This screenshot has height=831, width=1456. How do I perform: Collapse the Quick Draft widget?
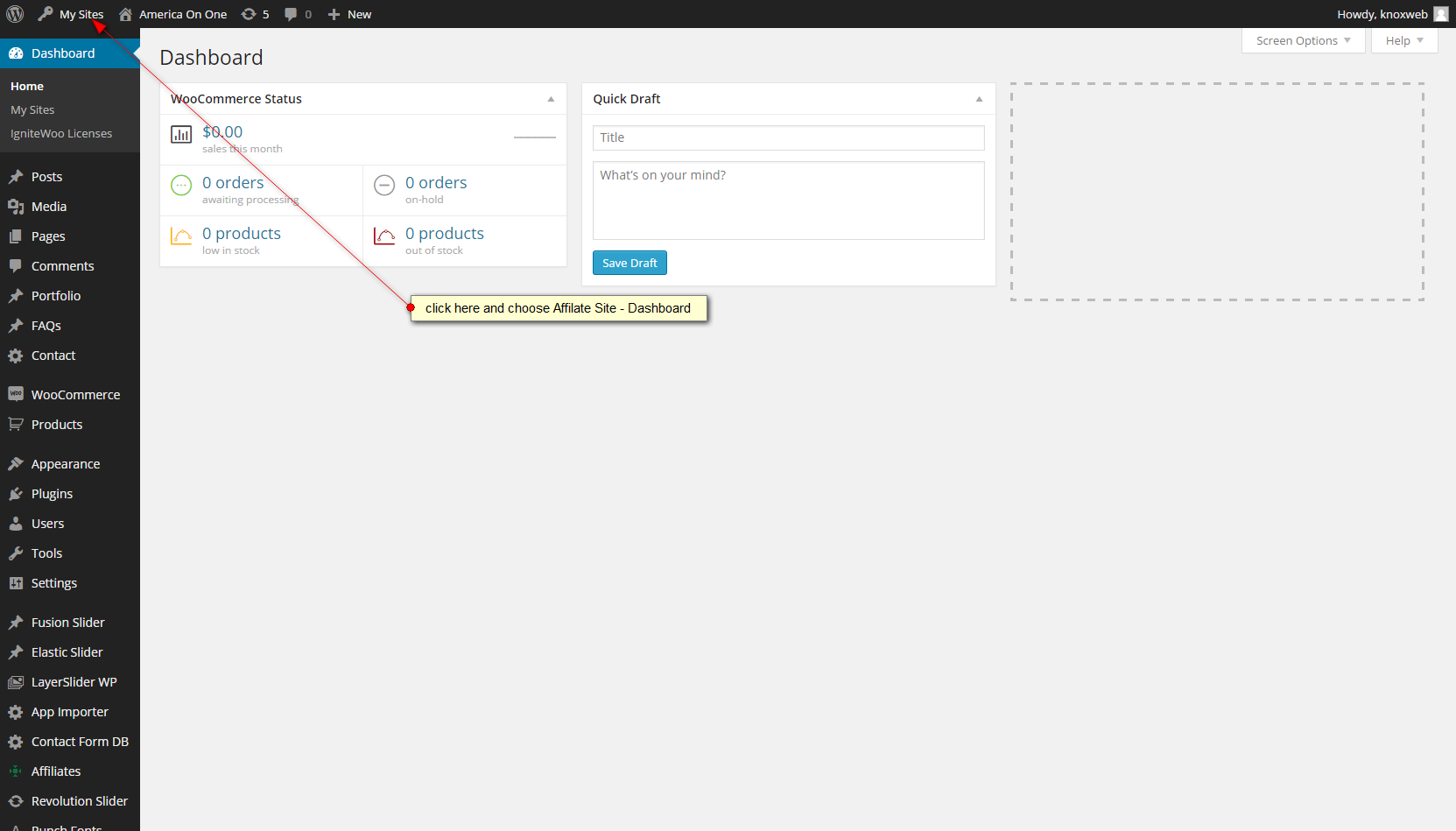coord(979,99)
